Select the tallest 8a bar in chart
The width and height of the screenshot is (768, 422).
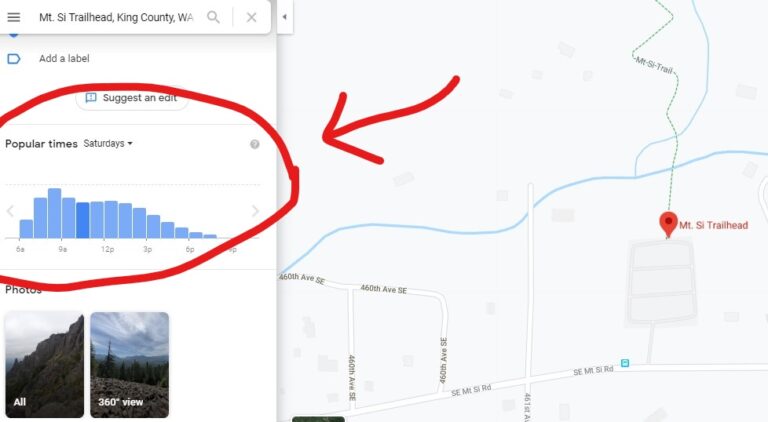click(x=54, y=213)
